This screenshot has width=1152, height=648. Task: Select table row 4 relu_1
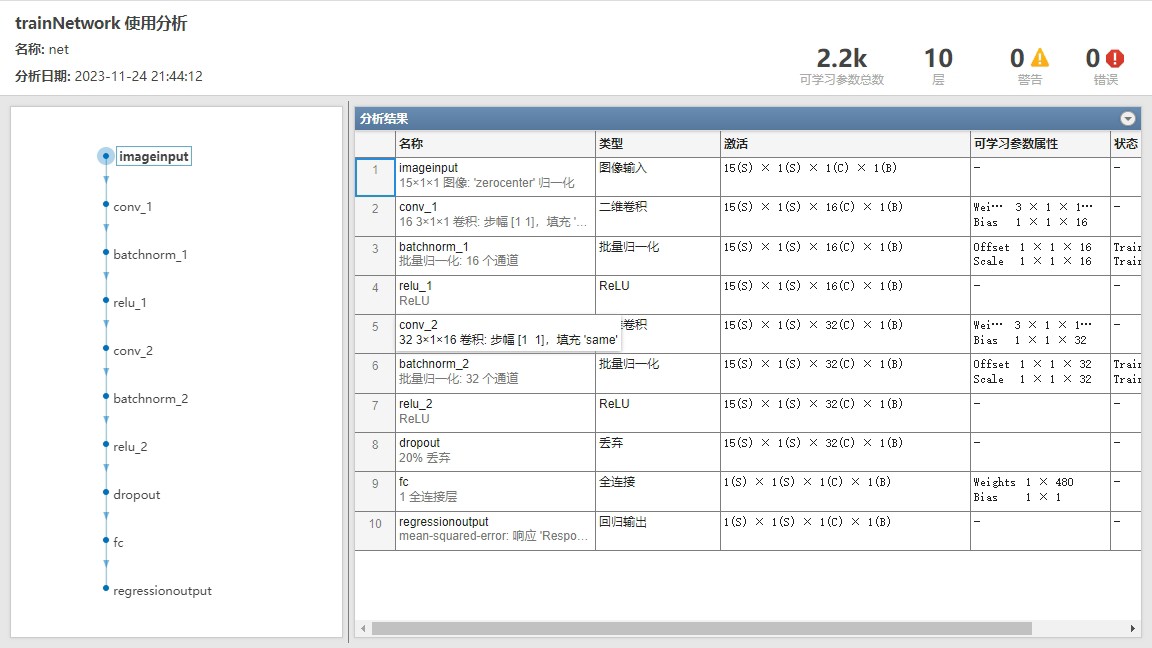pyautogui.click(x=748, y=295)
